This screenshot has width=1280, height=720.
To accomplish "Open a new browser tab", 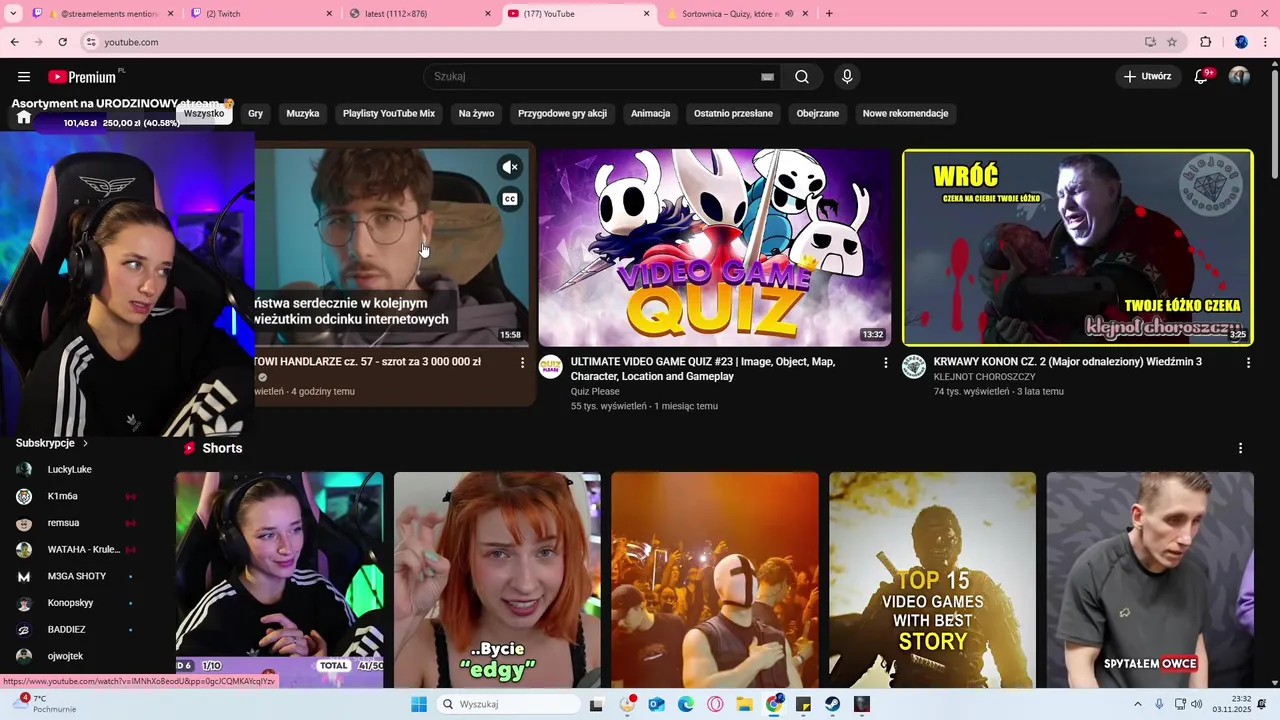I will [829, 13].
